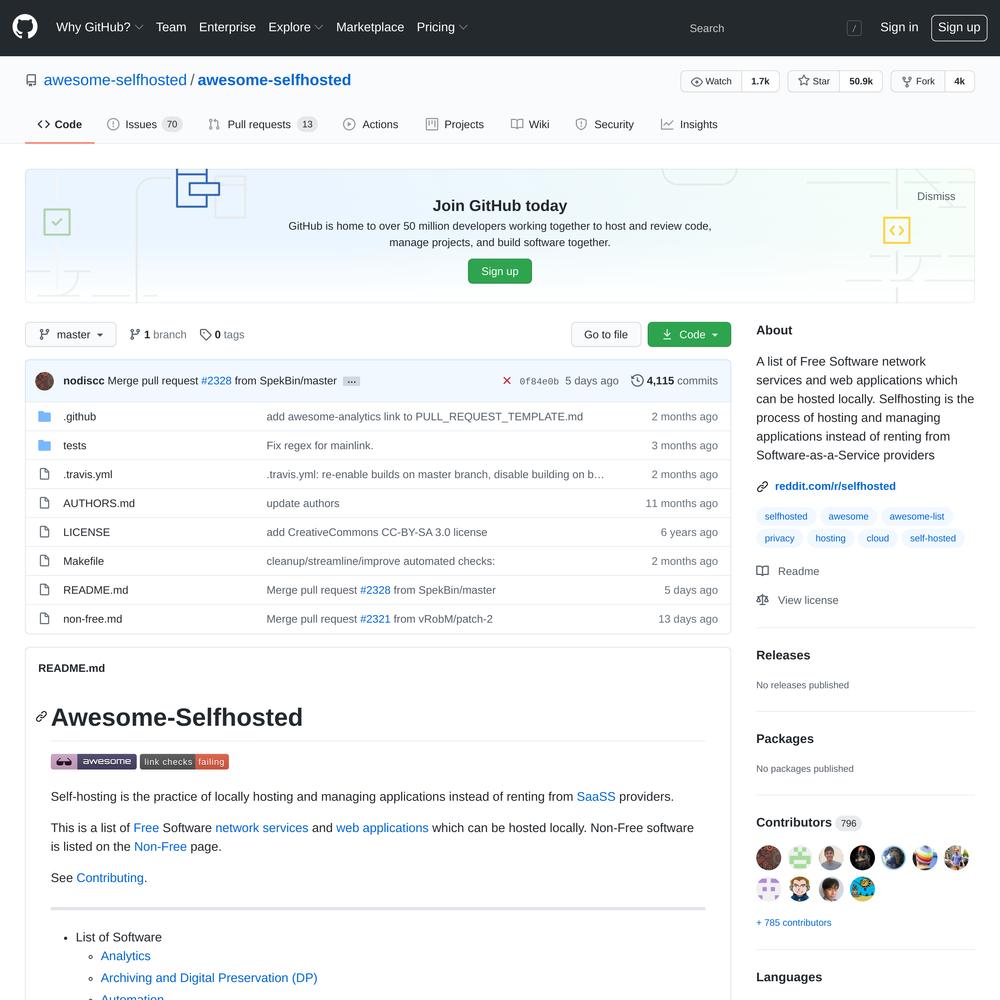The width and height of the screenshot is (1000, 1000).
Task: Click the red failed build status X
Action: pos(507,381)
